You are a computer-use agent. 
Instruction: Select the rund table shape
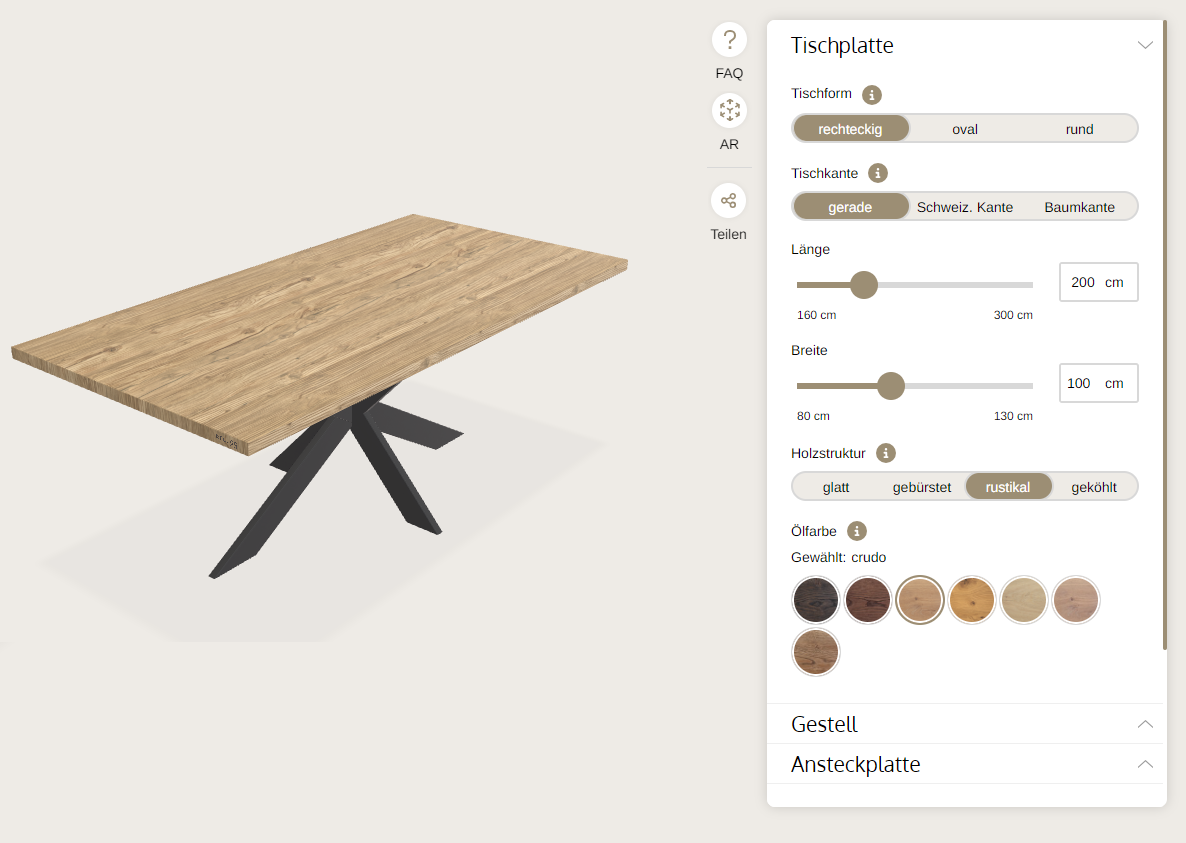point(1079,129)
